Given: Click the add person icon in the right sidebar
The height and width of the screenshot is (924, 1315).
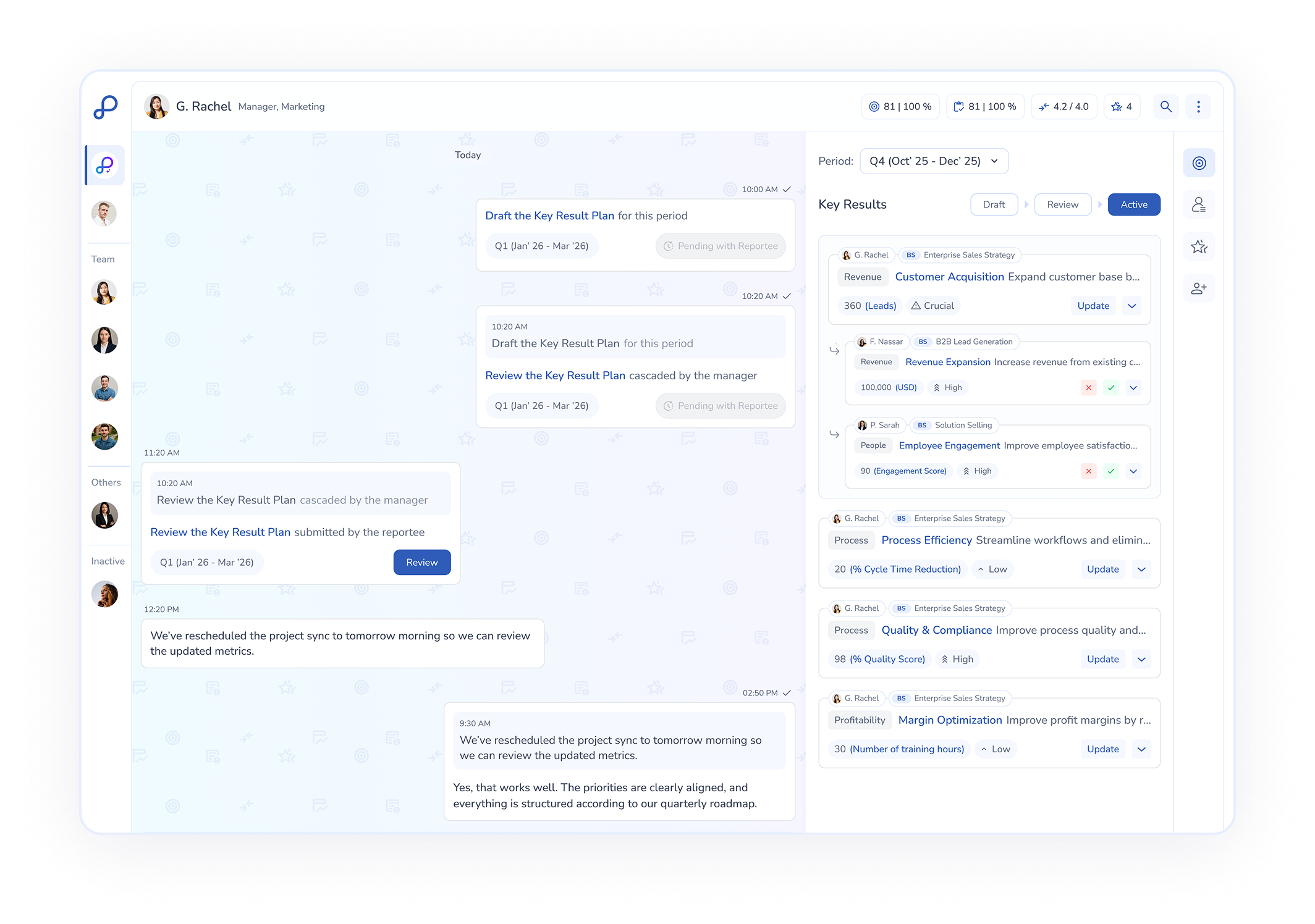Looking at the screenshot, I should pos(1199,288).
